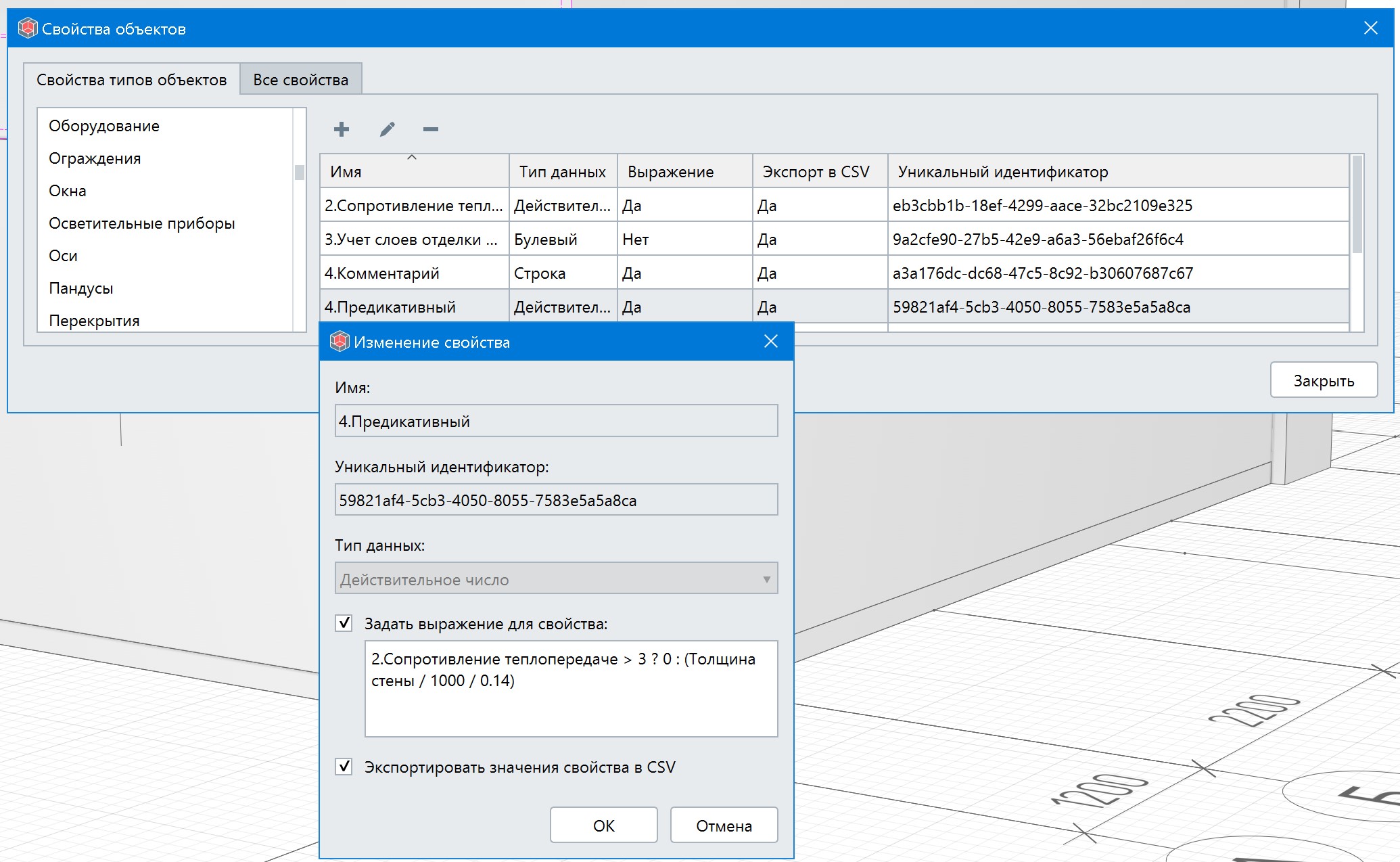Close the Свойства объектов window with the X
This screenshot has width=1400, height=862.
pos(1371,28)
